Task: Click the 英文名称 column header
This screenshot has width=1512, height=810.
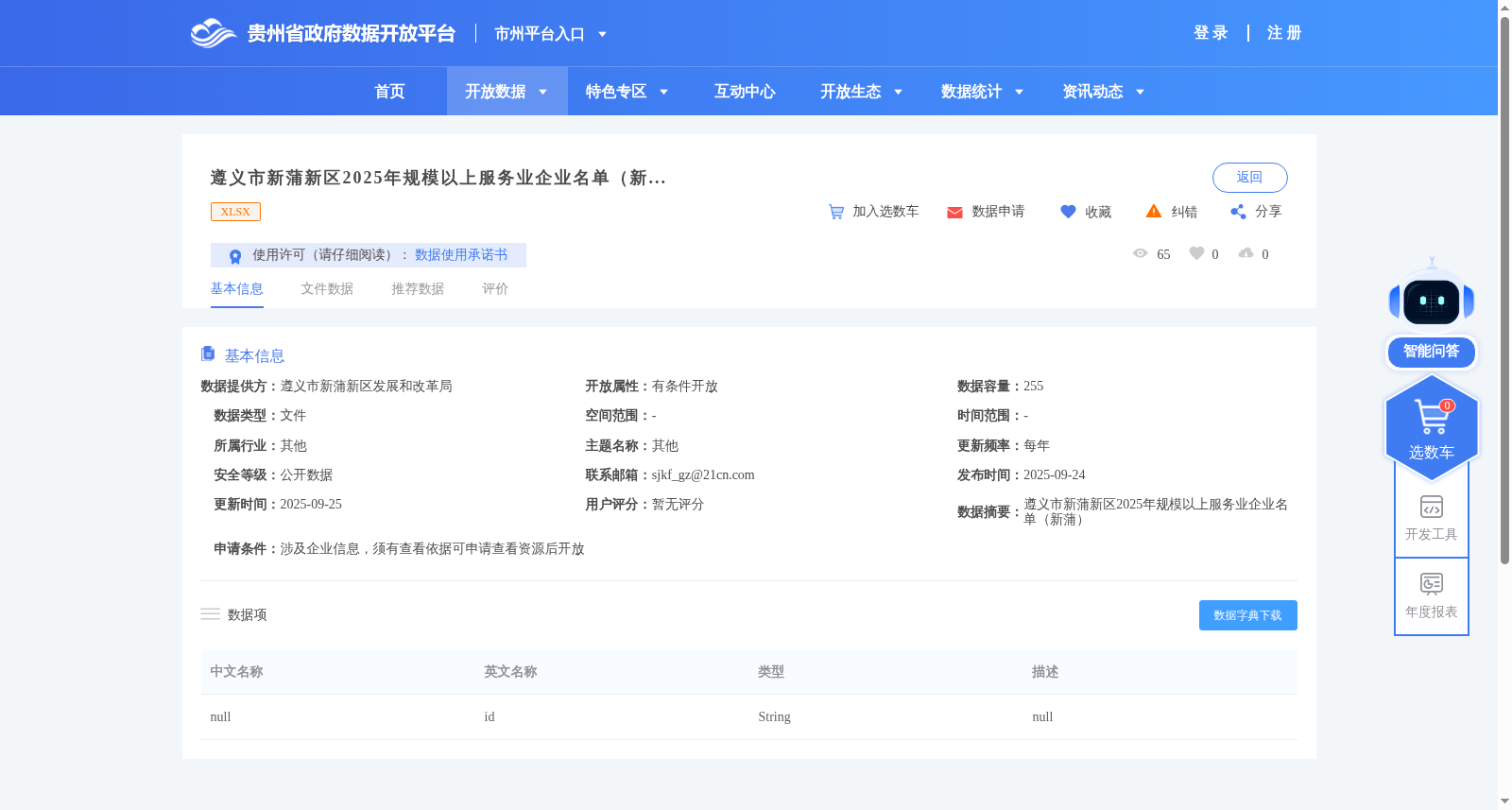Action: [x=510, y=672]
